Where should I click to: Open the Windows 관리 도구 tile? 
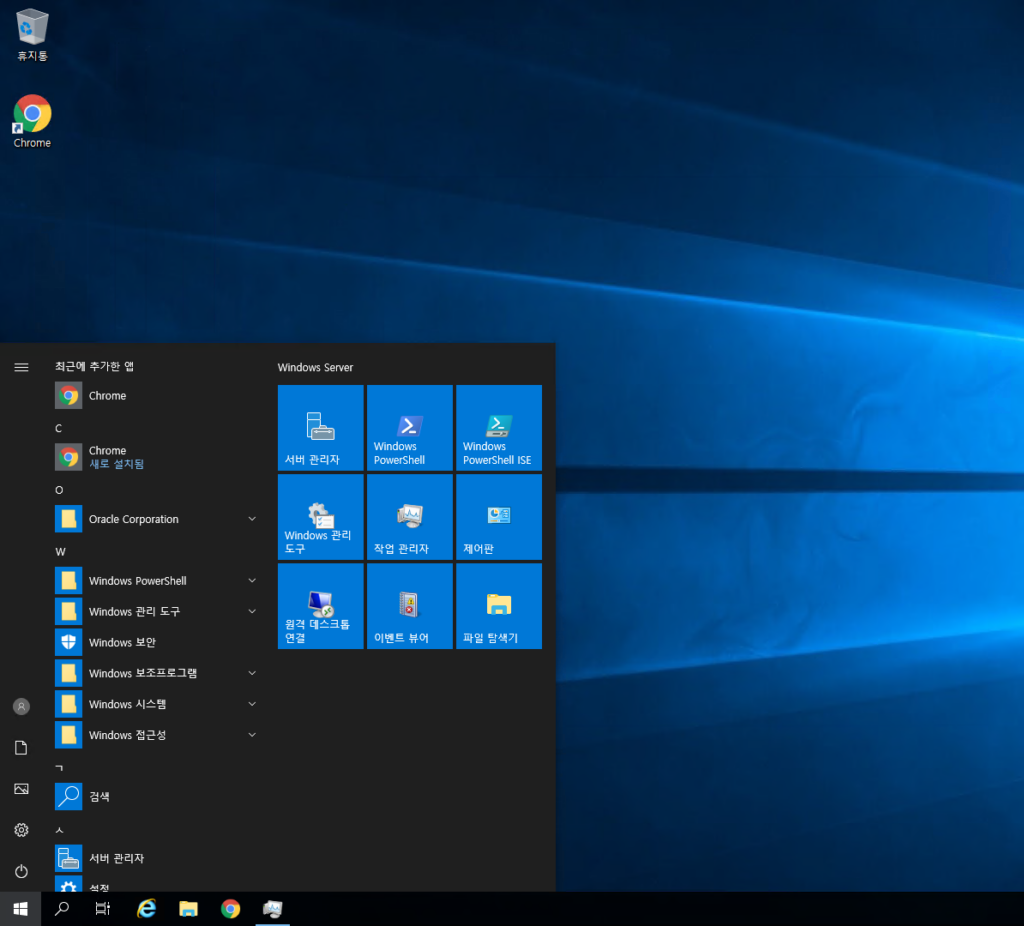320,517
